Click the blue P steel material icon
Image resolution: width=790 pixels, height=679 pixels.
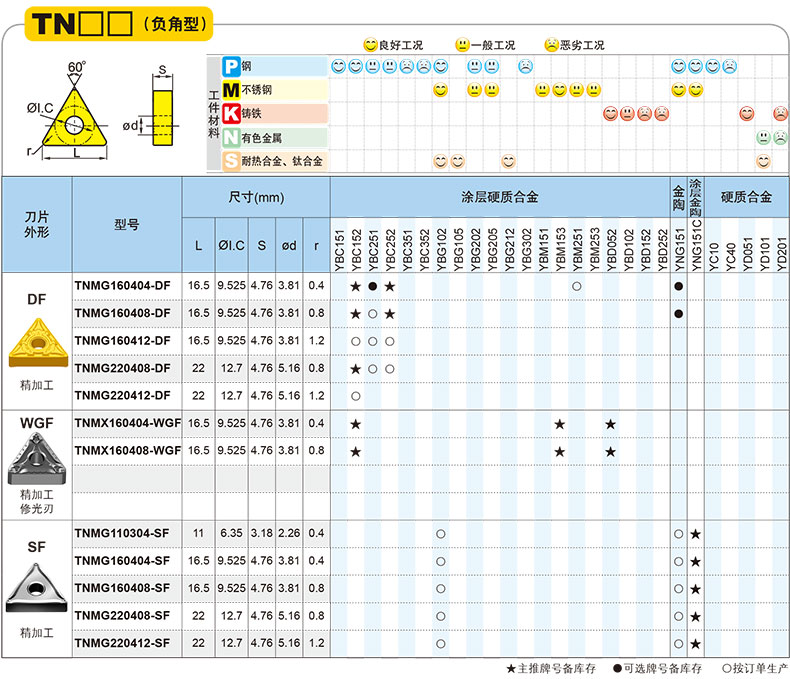[231, 66]
